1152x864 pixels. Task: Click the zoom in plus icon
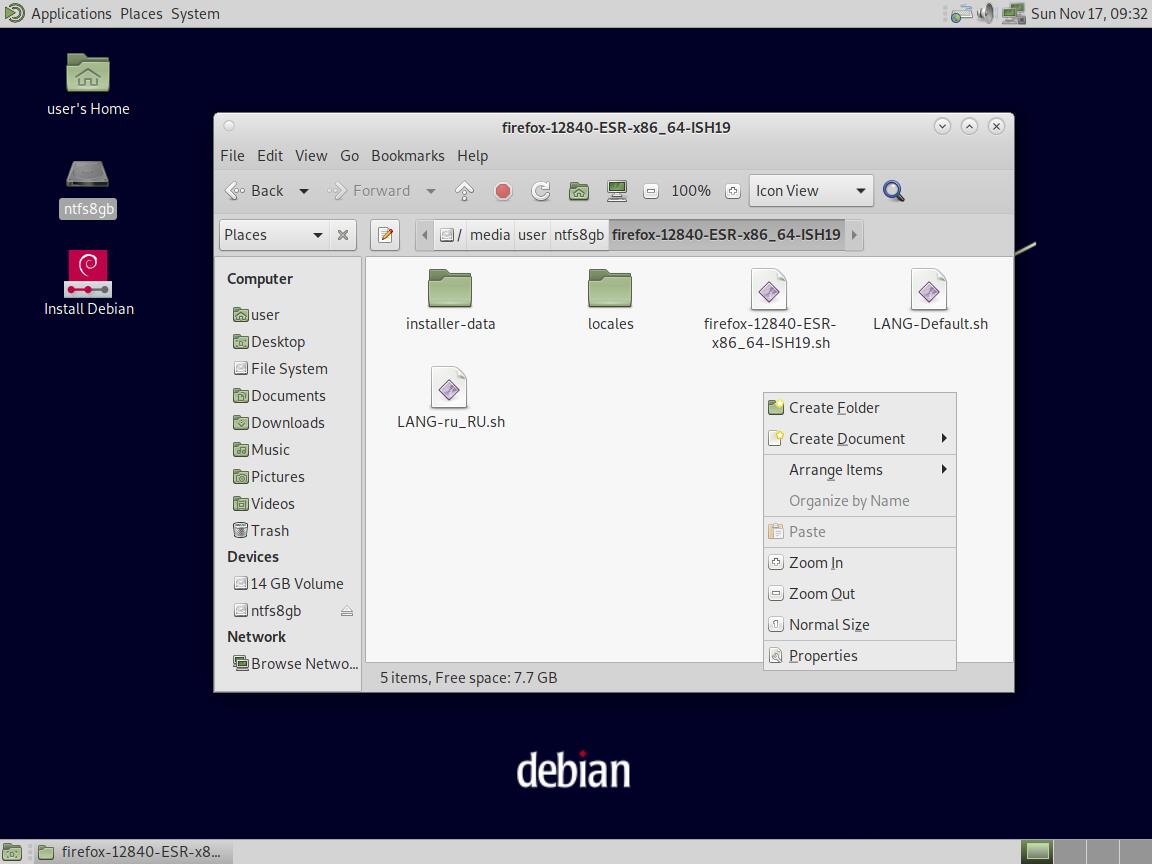click(x=732, y=191)
